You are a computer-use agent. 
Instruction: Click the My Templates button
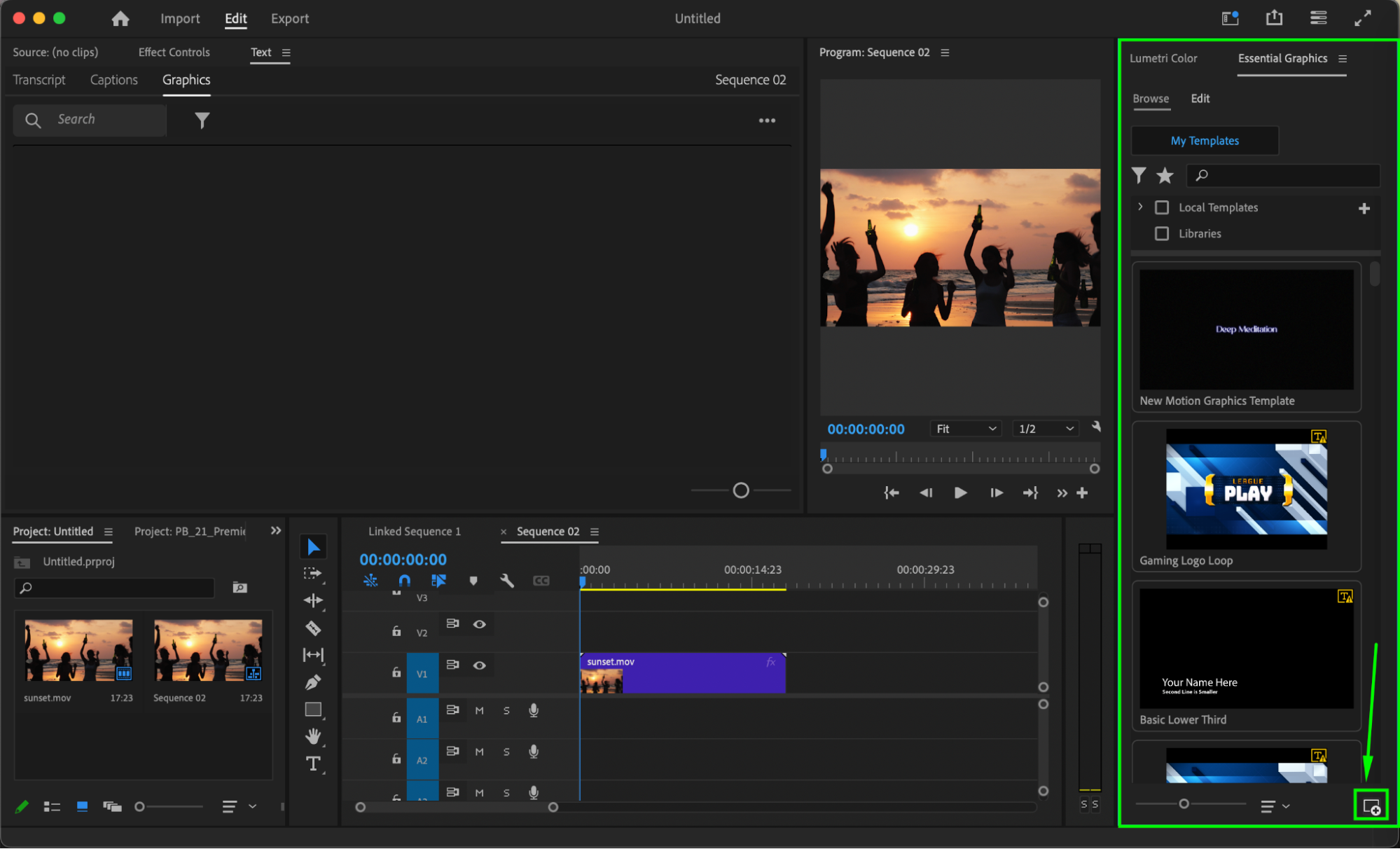coord(1205,141)
